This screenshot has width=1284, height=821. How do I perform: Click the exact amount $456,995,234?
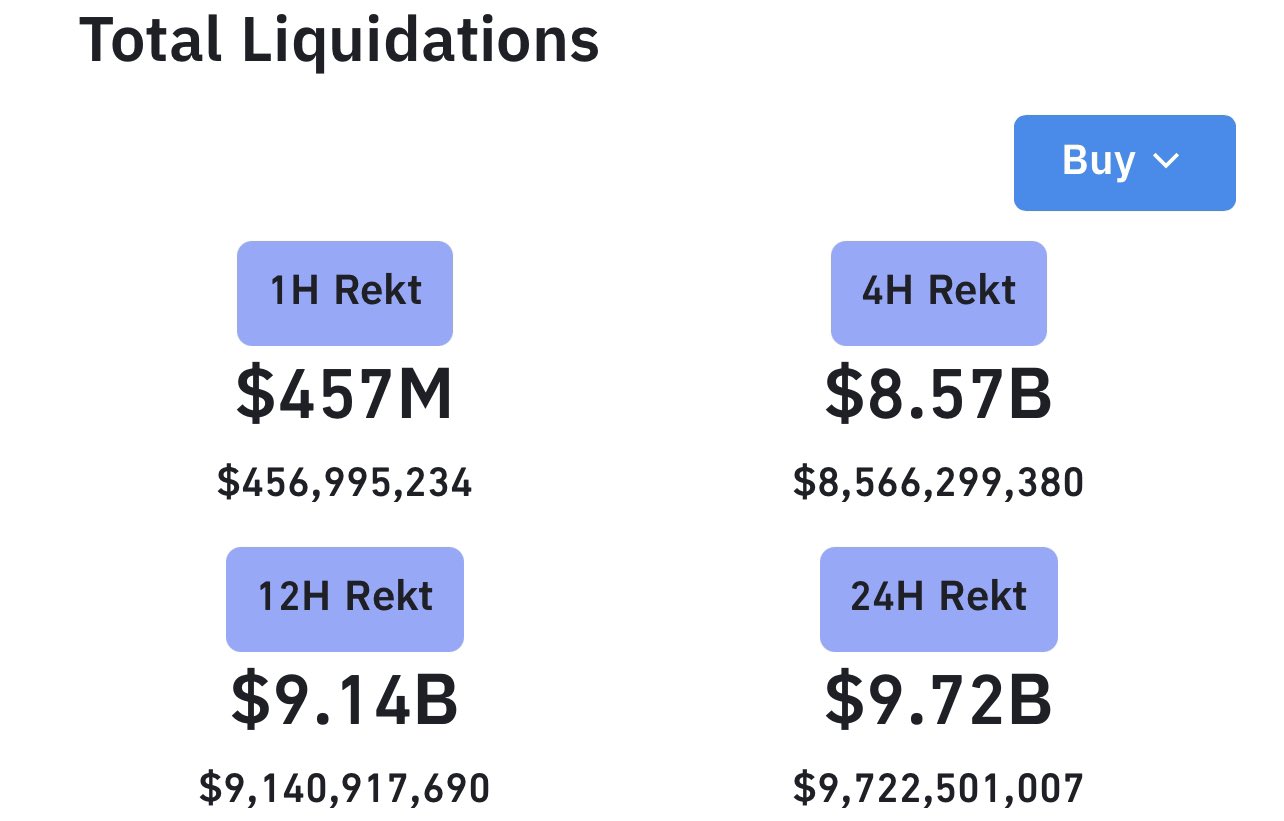(345, 483)
